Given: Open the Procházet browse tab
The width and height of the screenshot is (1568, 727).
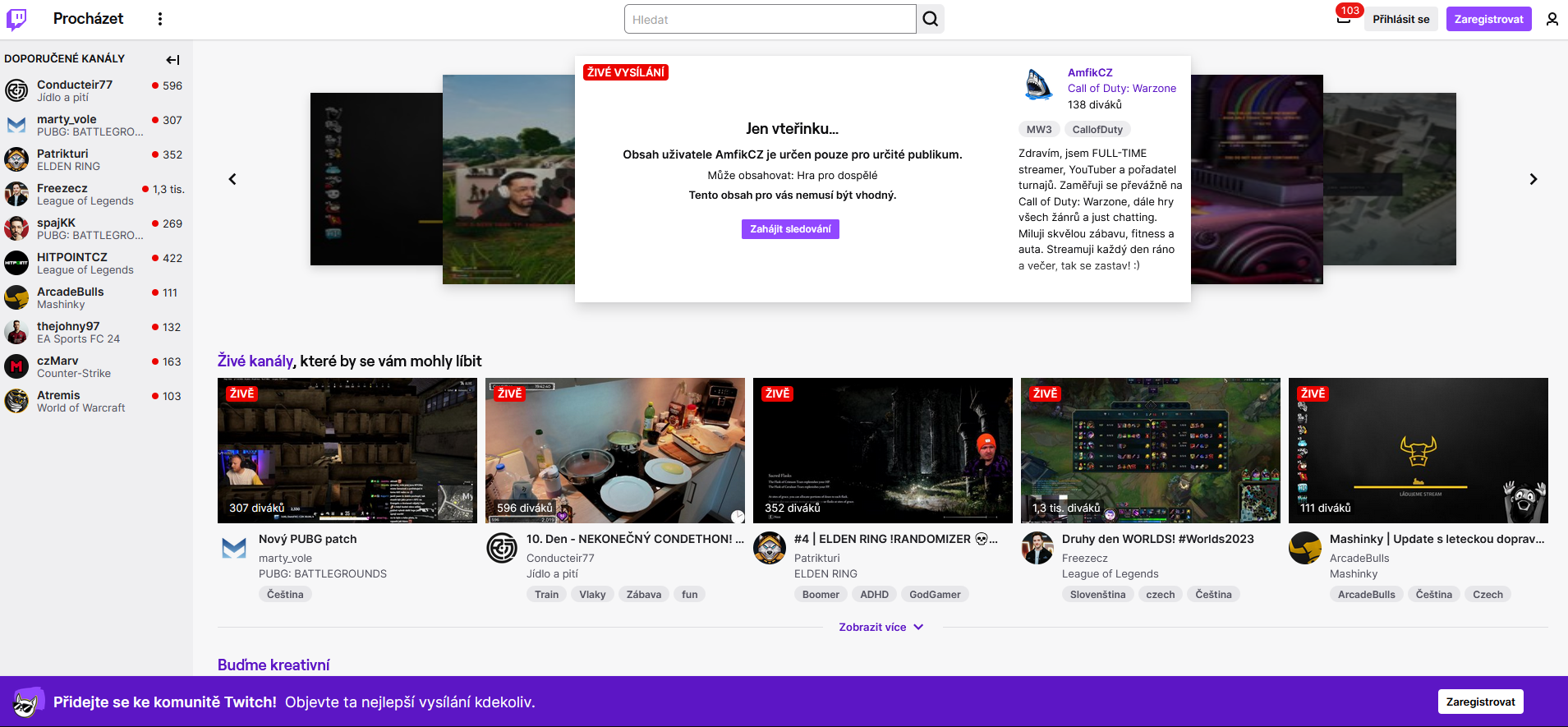Looking at the screenshot, I should point(88,19).
